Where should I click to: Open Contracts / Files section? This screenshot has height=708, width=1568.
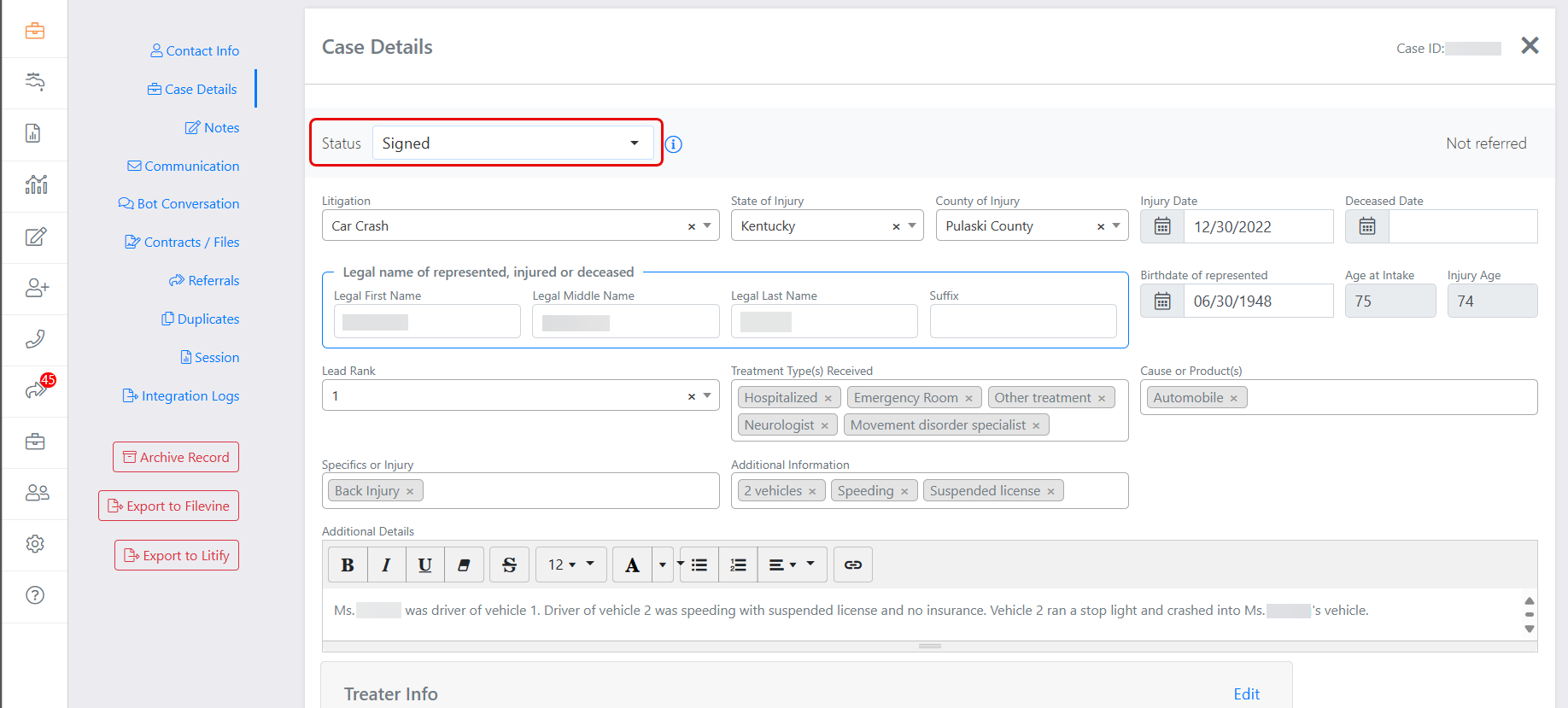(x=182, y=242)
